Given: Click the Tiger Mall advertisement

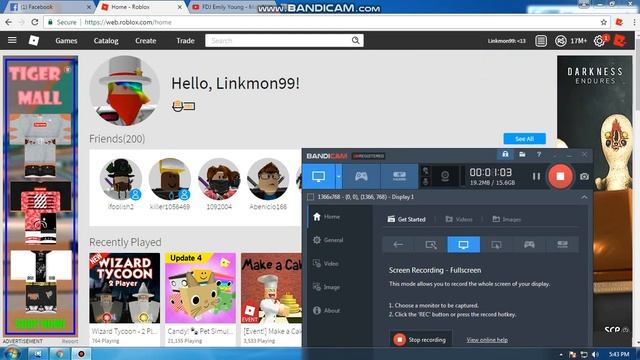Looking at the screenshot, I should [x=40, y=197].
